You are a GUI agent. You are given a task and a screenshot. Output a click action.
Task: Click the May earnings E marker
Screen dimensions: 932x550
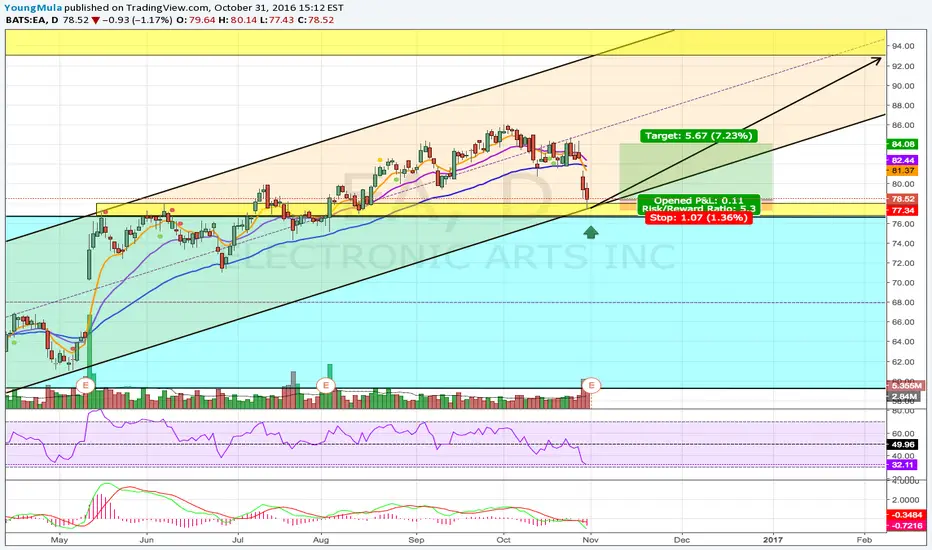[x=86, y=385]
